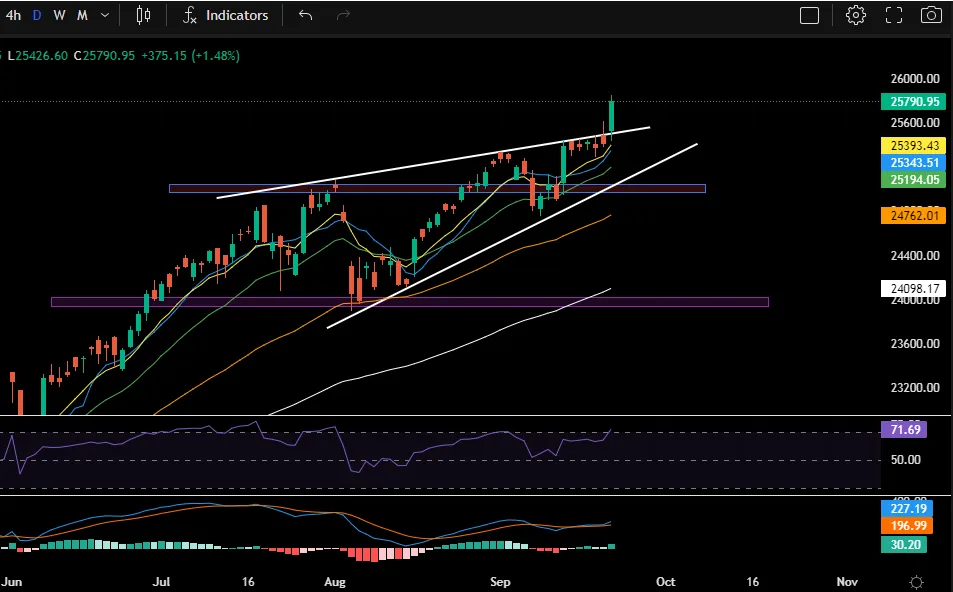Switch to the W weekly timeframe
This screenshot has height=592, width=953.
pyautogui.click(x=60, y=15)
